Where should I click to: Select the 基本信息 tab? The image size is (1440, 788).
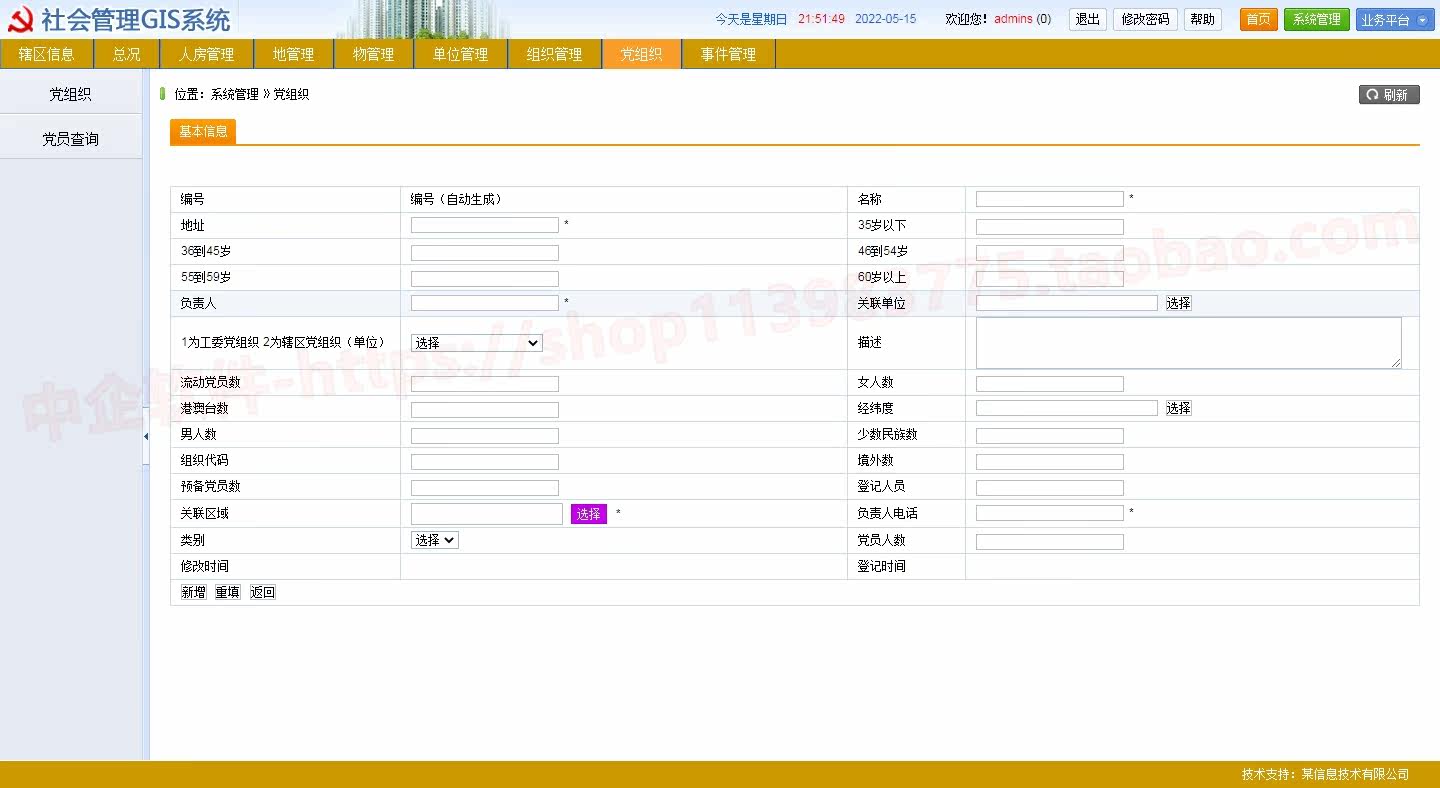pyautogui.click(x=203, y=132)
